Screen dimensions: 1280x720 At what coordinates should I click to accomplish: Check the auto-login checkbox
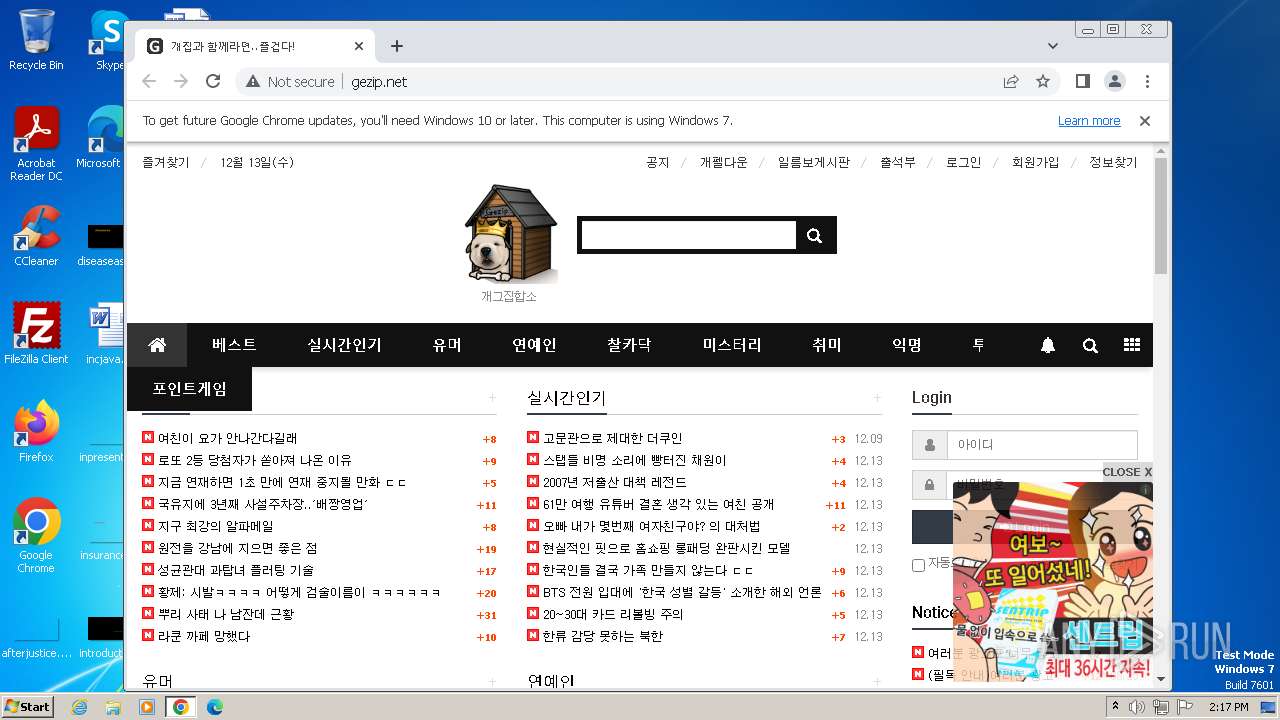[x=918, y=565]
